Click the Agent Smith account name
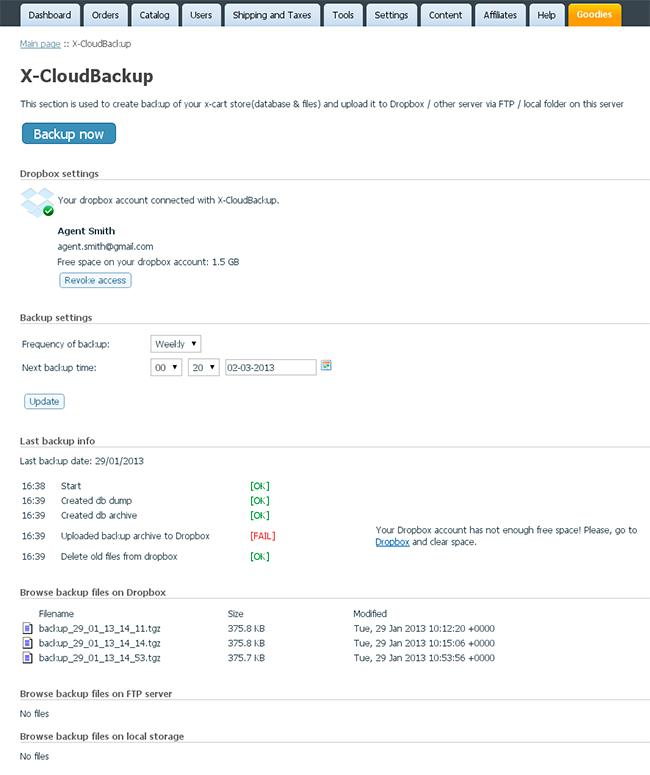 (86, 231)
